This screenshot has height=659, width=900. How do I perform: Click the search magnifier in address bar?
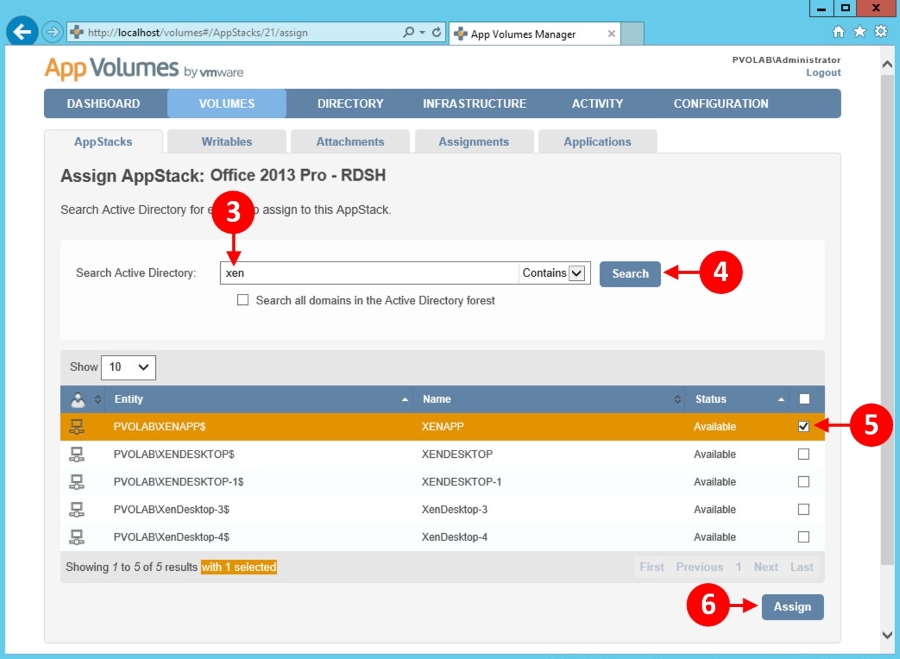pos(408,32)
